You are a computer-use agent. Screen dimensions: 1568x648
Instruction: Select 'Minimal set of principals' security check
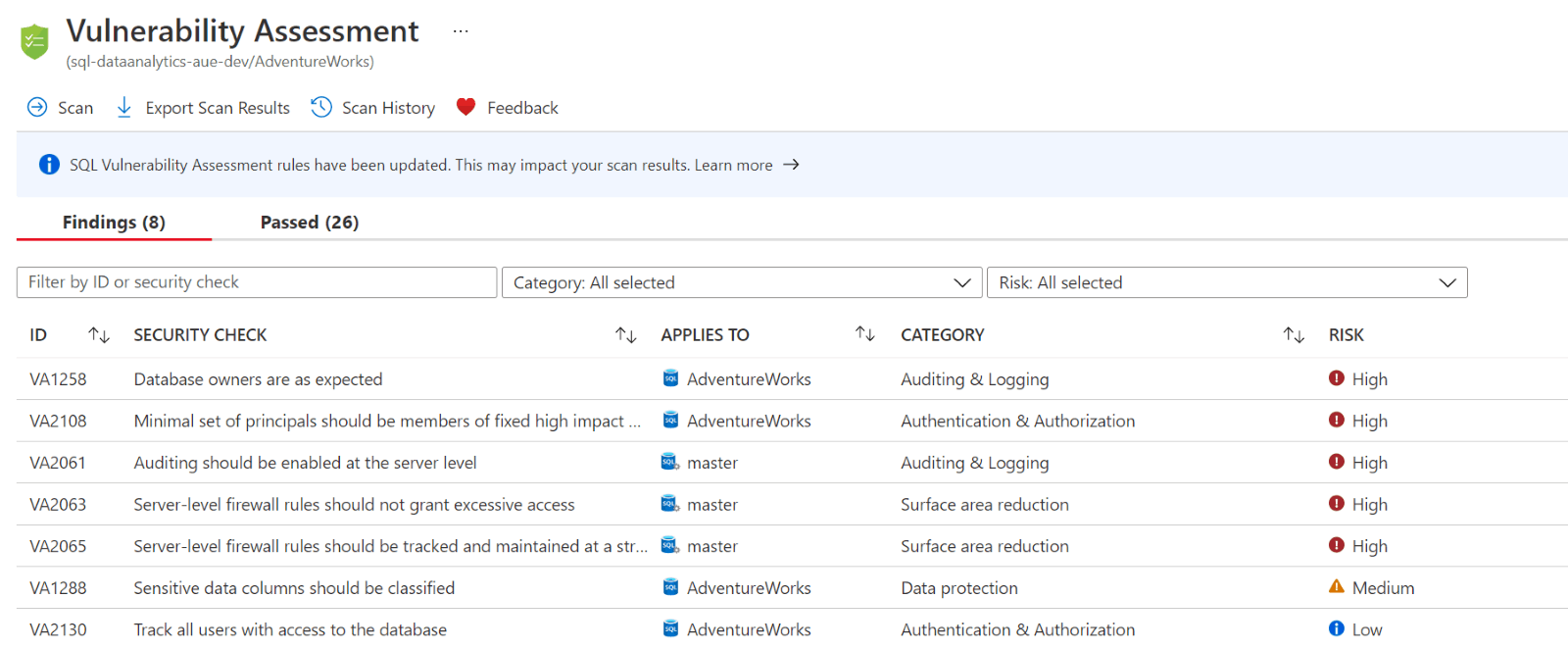pos(388,422)
